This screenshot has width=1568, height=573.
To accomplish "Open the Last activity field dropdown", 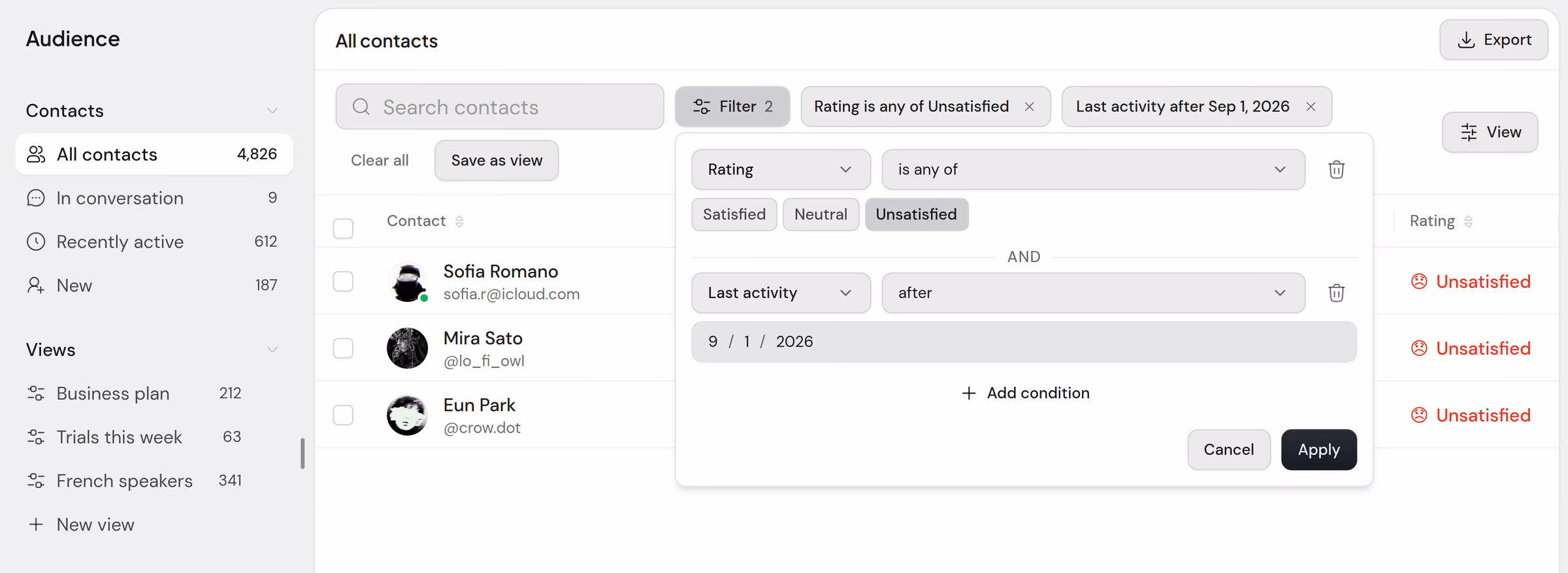I will (781, 293).
